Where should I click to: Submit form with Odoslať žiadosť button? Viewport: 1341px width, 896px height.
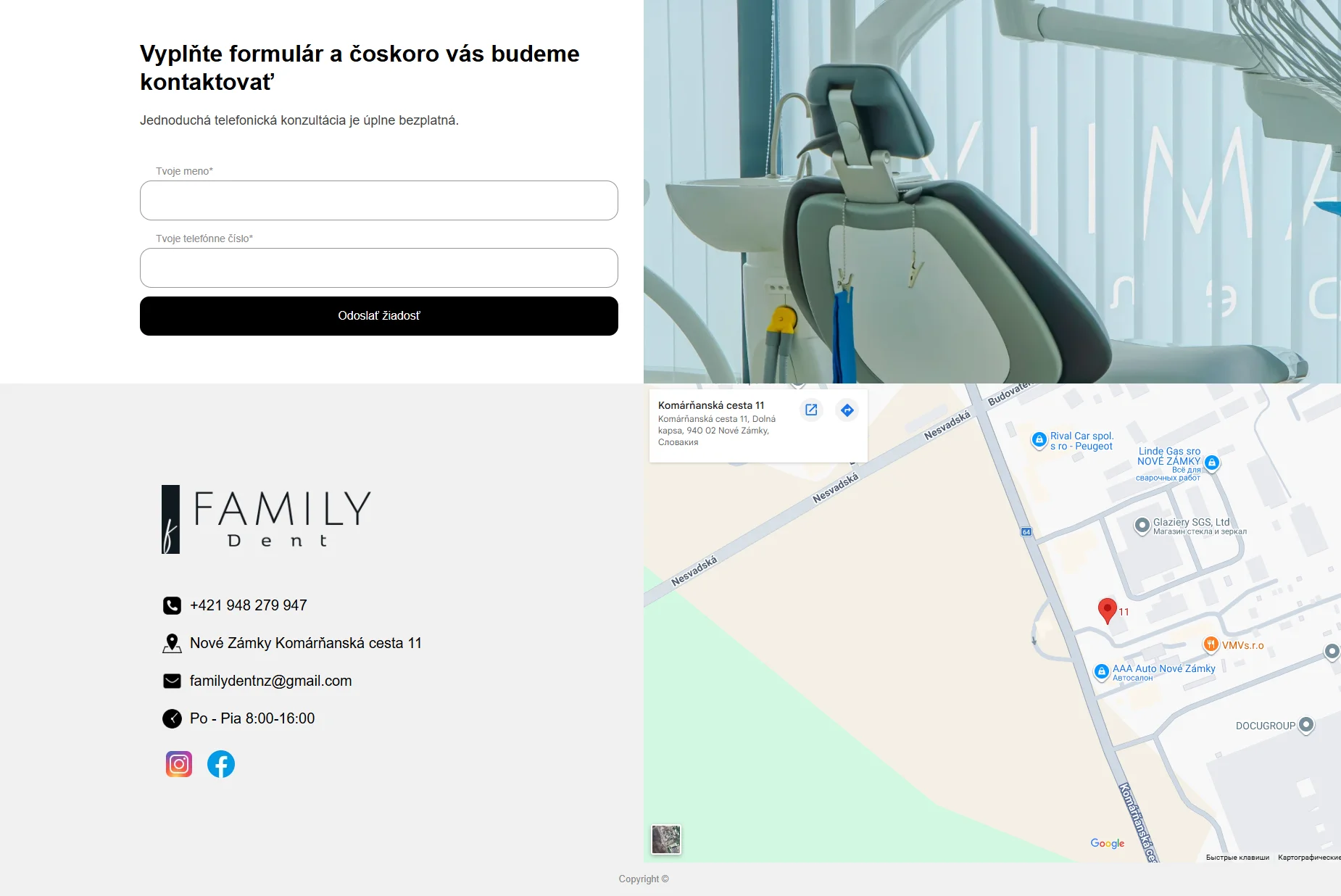379,316
